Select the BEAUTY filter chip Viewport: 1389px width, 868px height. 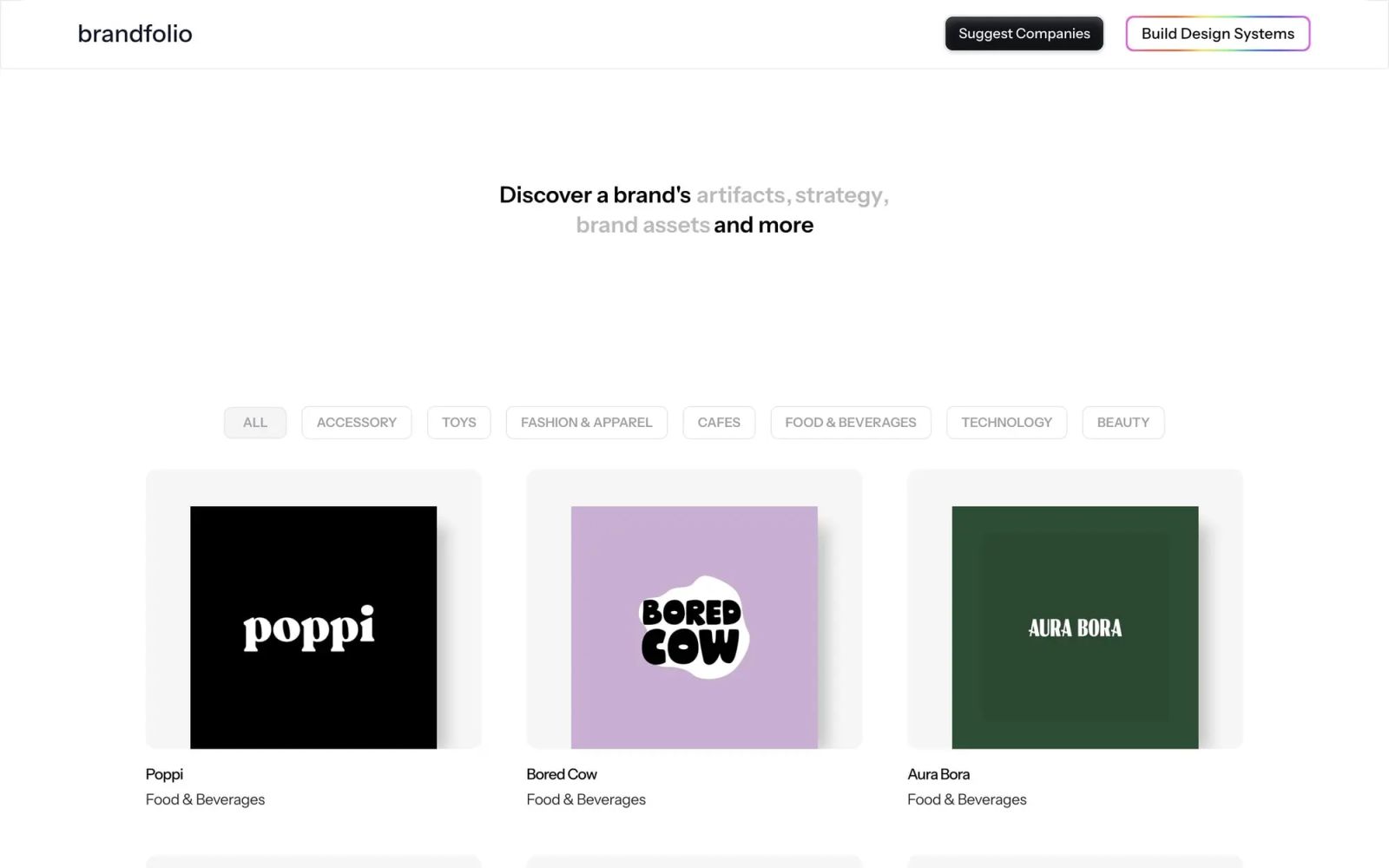(x=1123, y=423)
